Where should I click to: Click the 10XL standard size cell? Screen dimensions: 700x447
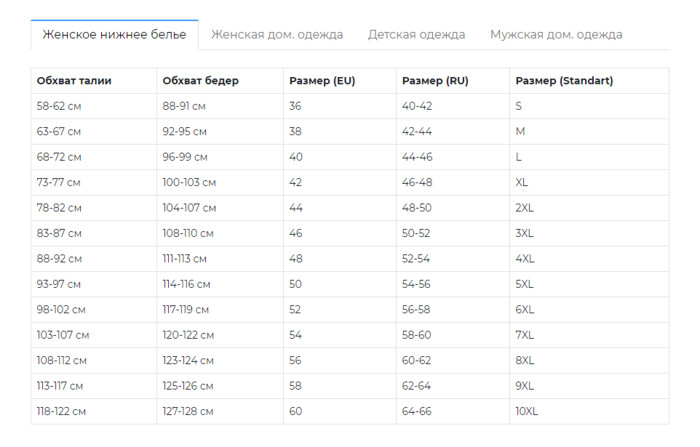point(527,411)
